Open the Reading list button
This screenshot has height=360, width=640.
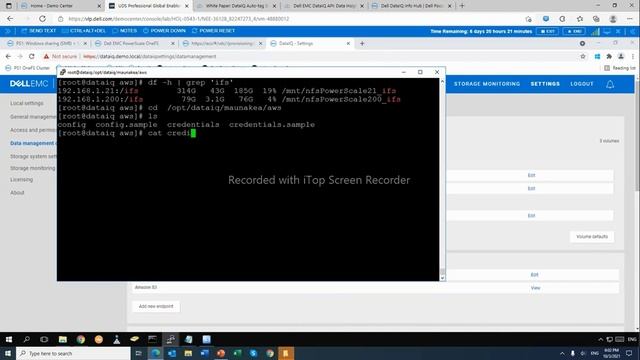tap(620, 68)
